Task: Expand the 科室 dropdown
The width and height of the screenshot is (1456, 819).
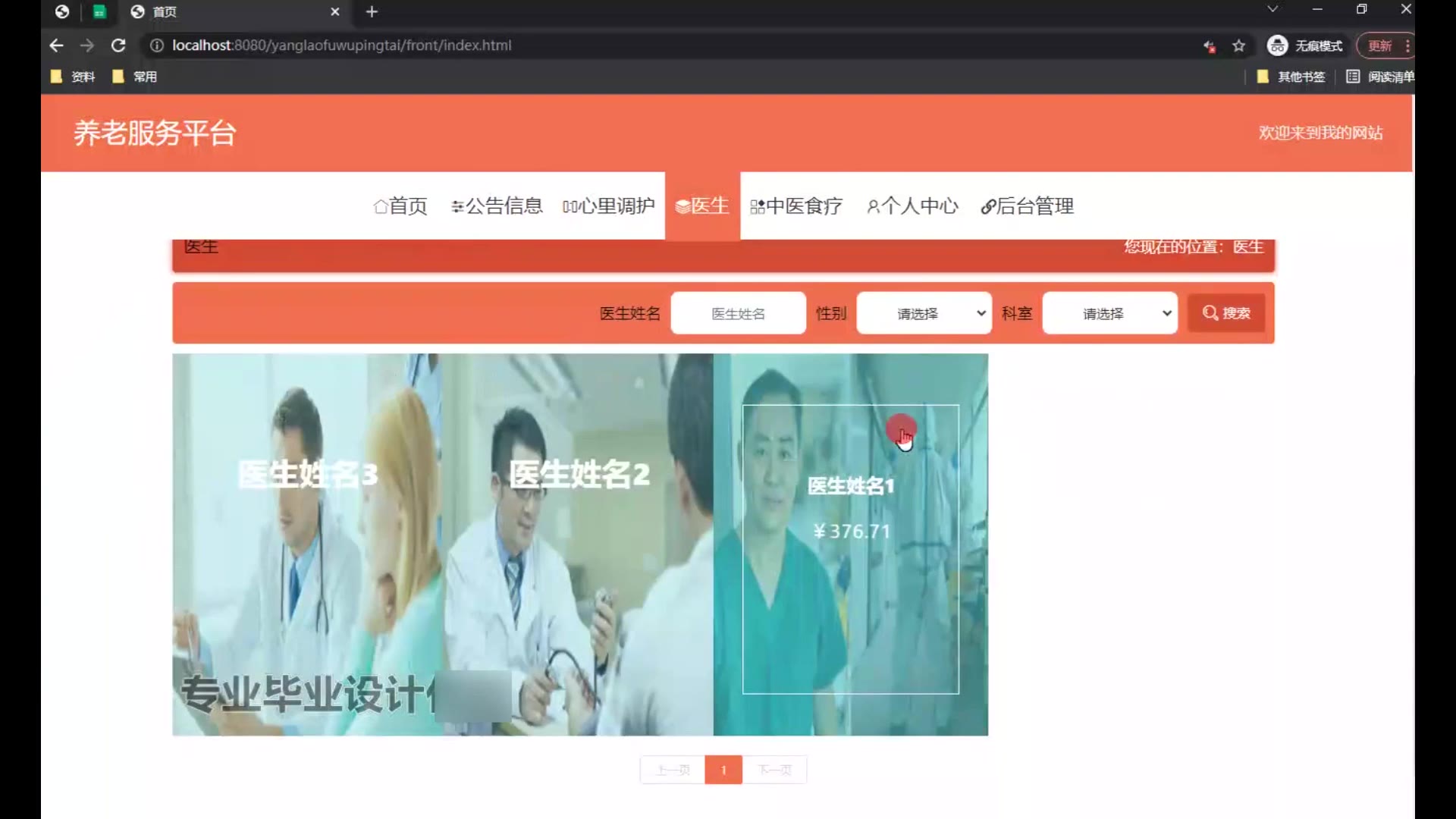Action: click(1109, 313)
